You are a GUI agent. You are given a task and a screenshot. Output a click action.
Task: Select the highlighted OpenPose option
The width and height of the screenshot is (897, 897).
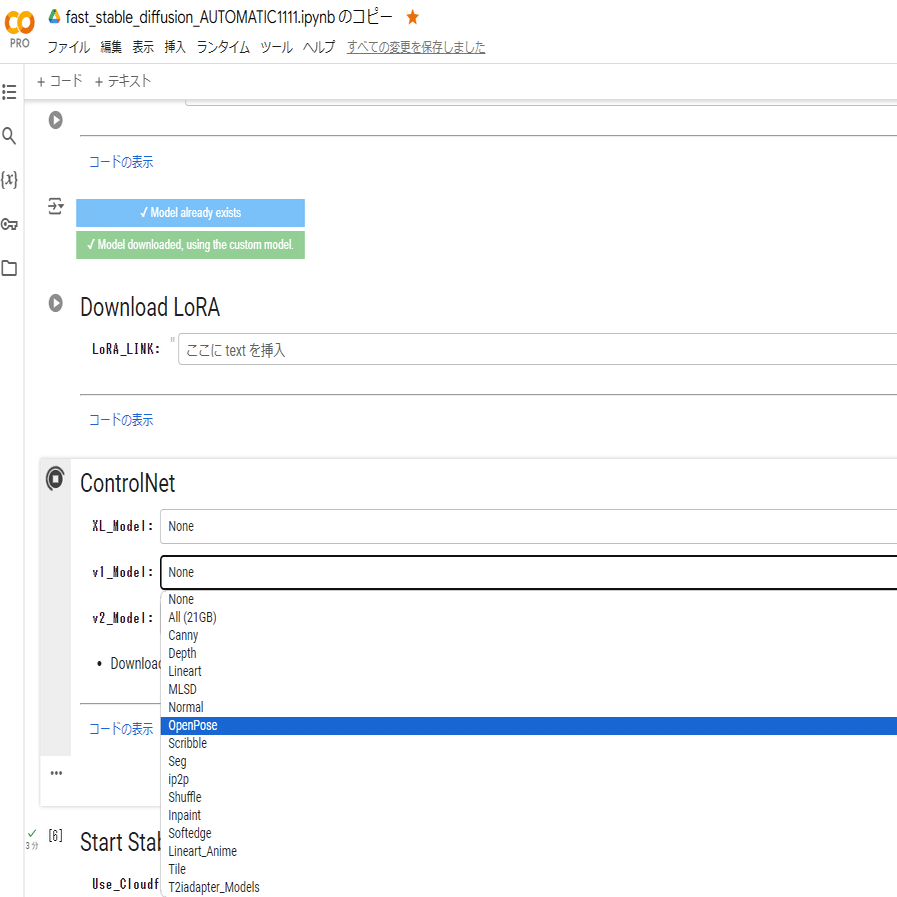[x=529, y=725]
